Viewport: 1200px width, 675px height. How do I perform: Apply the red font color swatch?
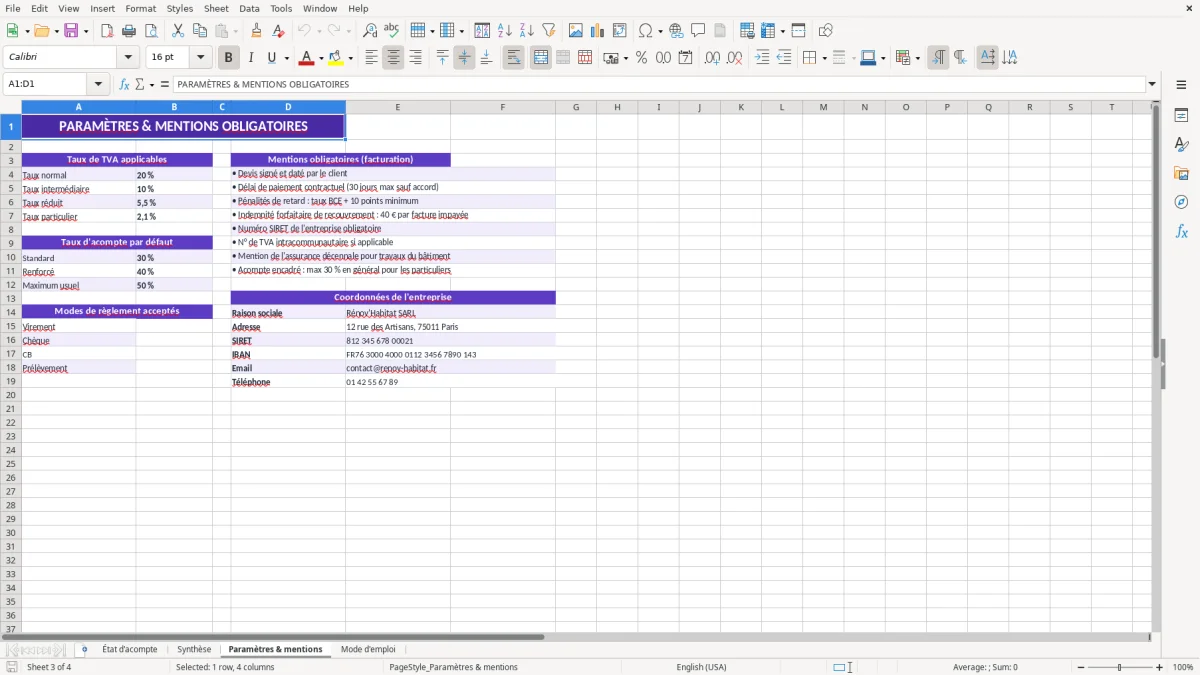pyautogui.click(x=307, y=58)
